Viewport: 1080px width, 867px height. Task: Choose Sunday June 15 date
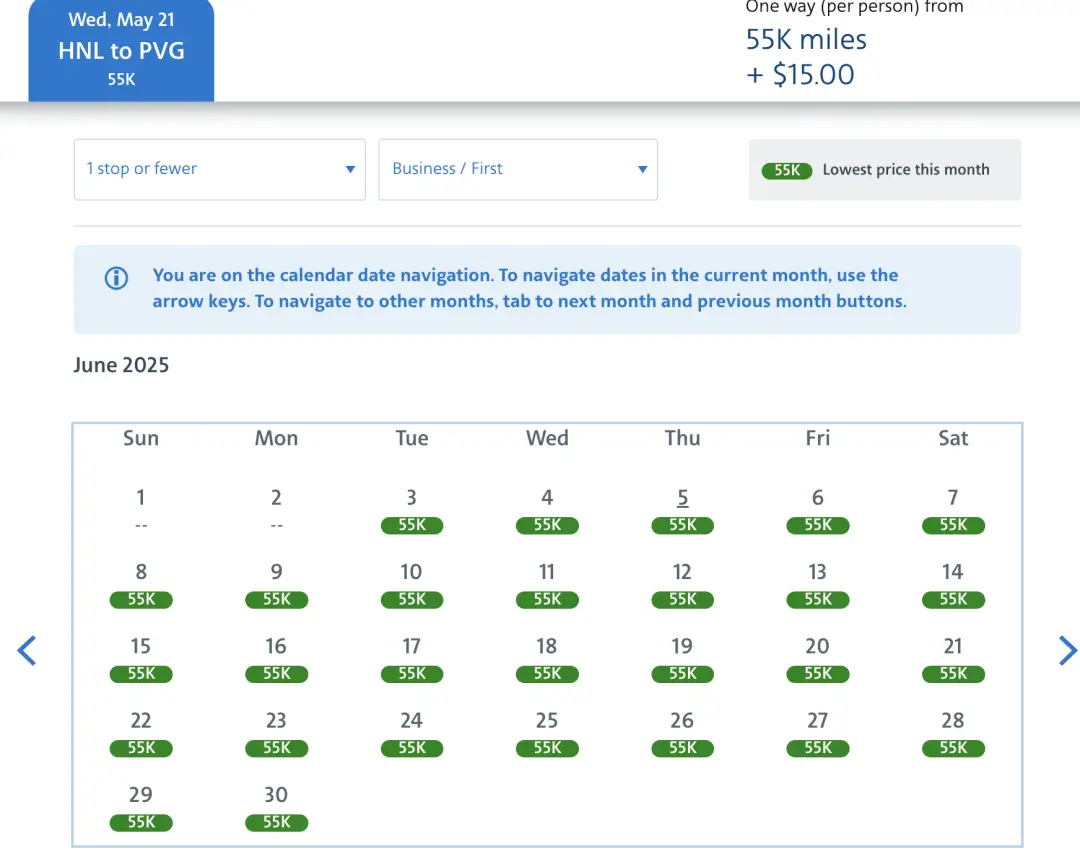141,657
